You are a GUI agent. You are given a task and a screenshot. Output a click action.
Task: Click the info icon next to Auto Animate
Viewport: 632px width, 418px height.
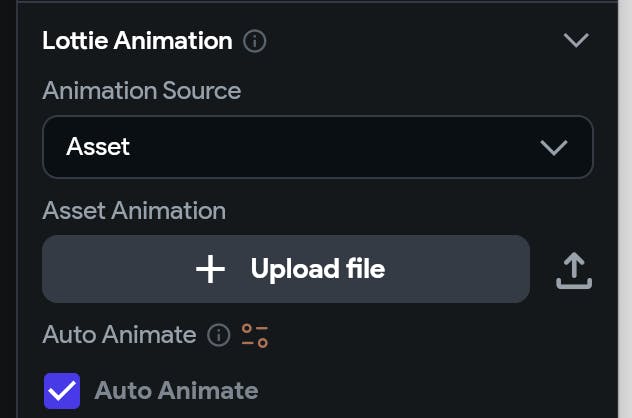218,335
